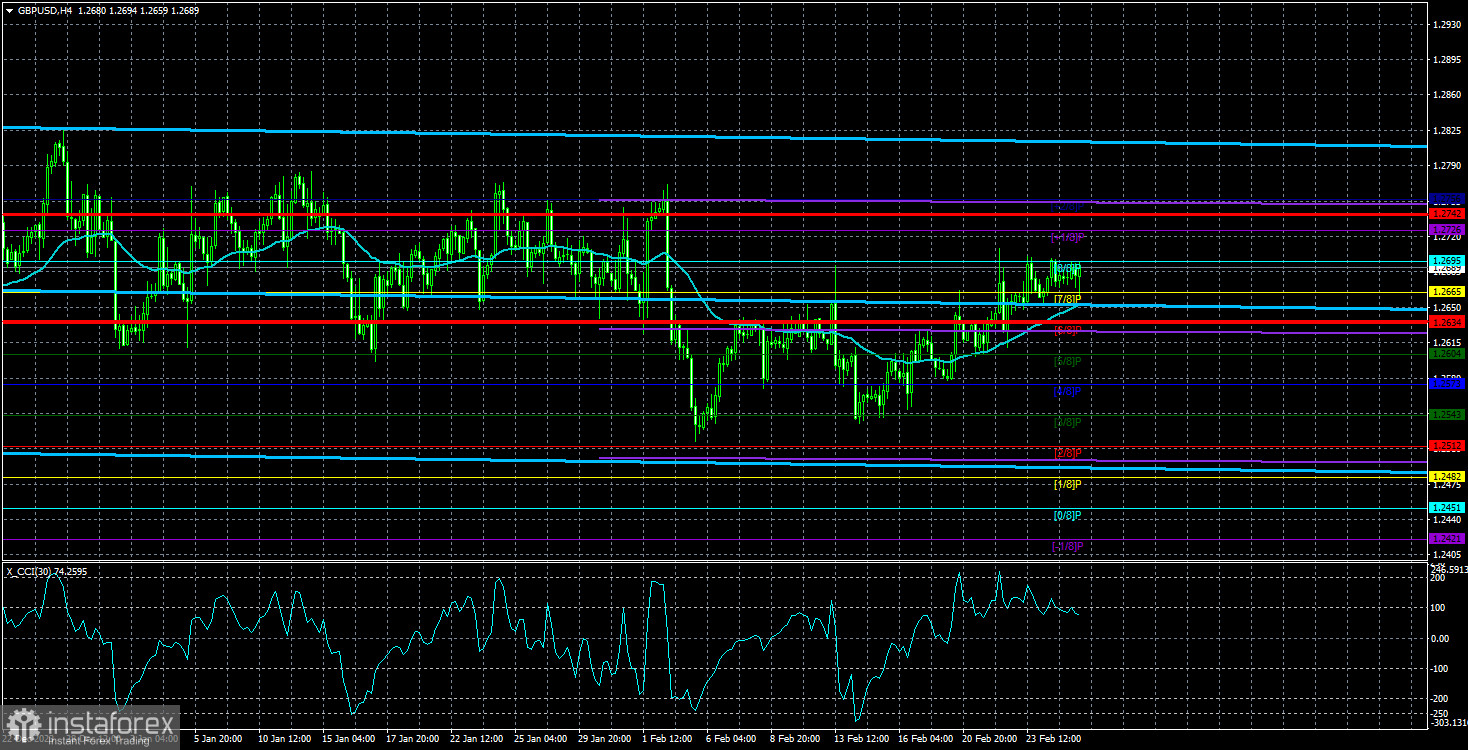Image resolution: width=1468 pixels, height=750 pixels.
Task: Select the red 1.2634 price tag
Action: [x=1447, y=322]
